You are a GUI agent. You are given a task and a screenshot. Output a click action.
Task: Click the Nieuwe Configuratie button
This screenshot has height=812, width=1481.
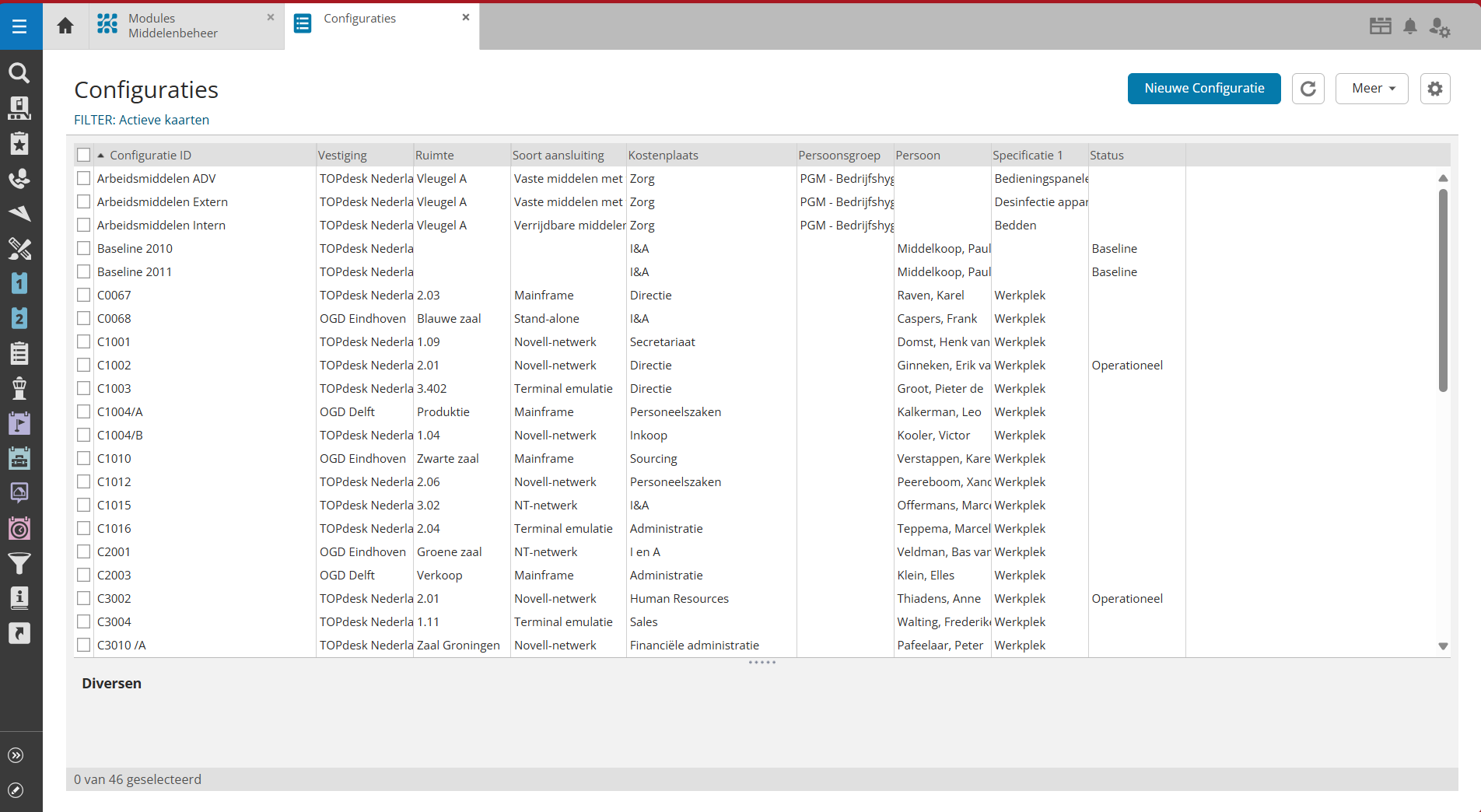(x=1203, y=89)
